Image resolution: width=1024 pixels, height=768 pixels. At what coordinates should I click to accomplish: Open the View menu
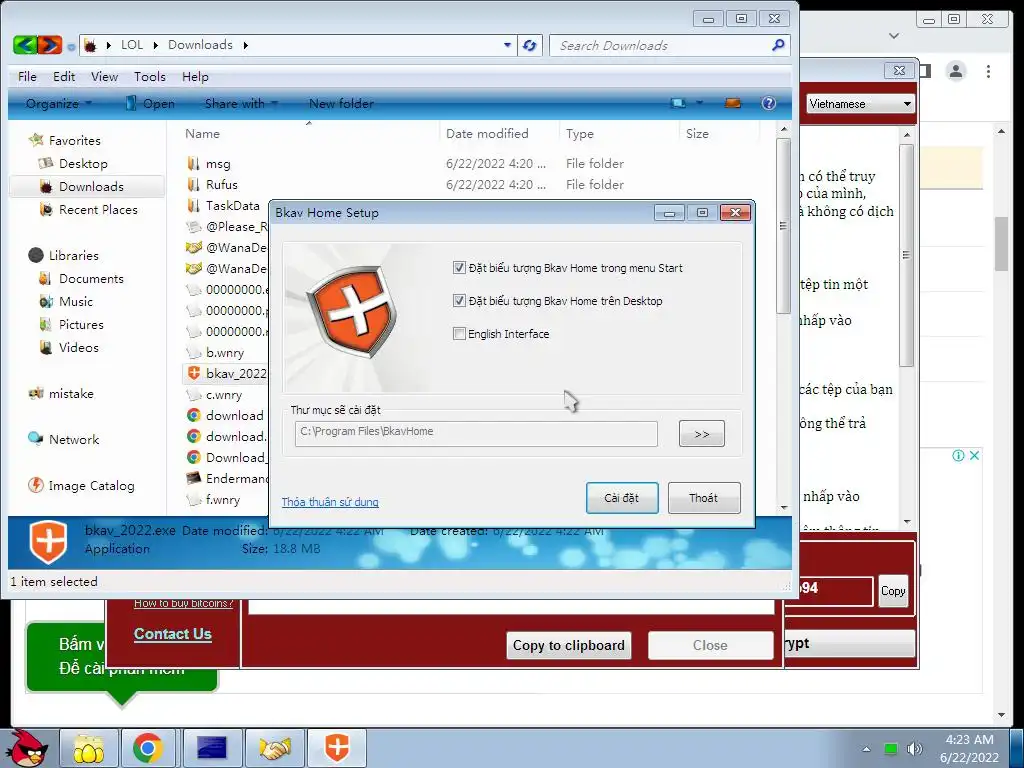[x=104, y=76]
